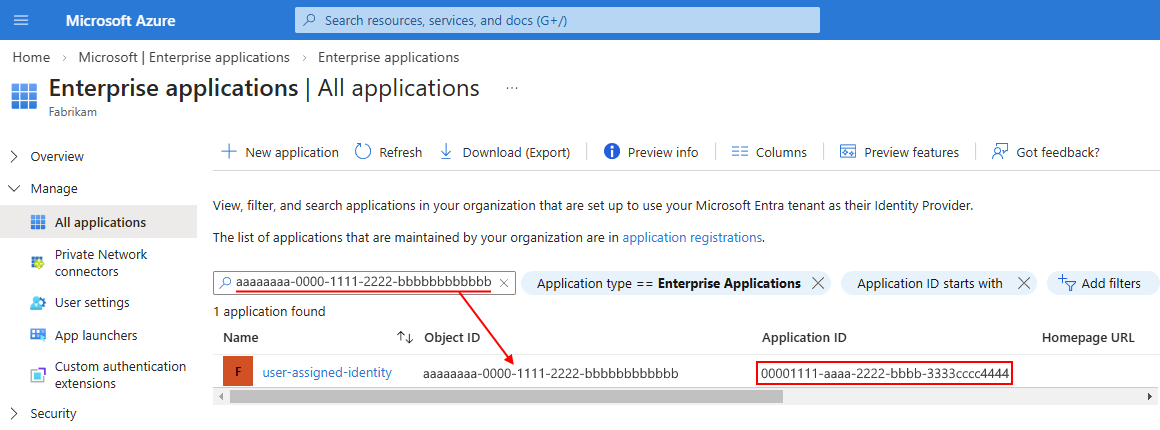Click the Preview features window icon
Screen dimensions: 1160x430
[x=848, y=152]
